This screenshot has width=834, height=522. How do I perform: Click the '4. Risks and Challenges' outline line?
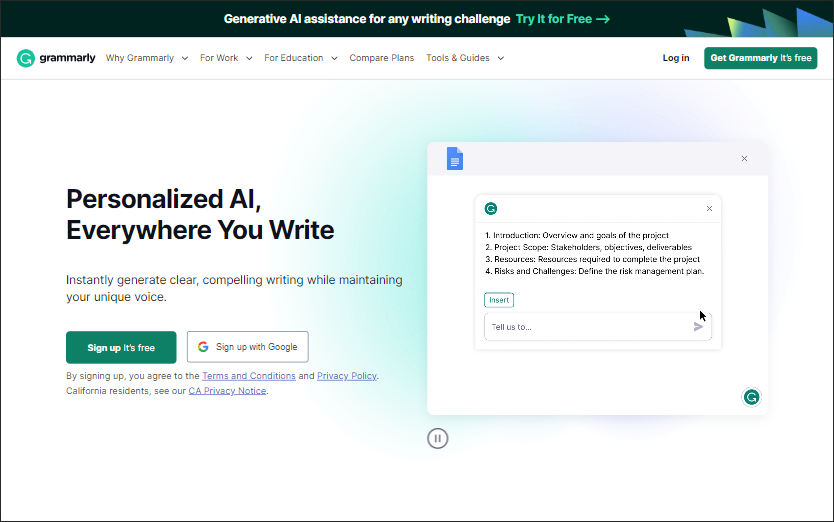(x=594, y=271)
